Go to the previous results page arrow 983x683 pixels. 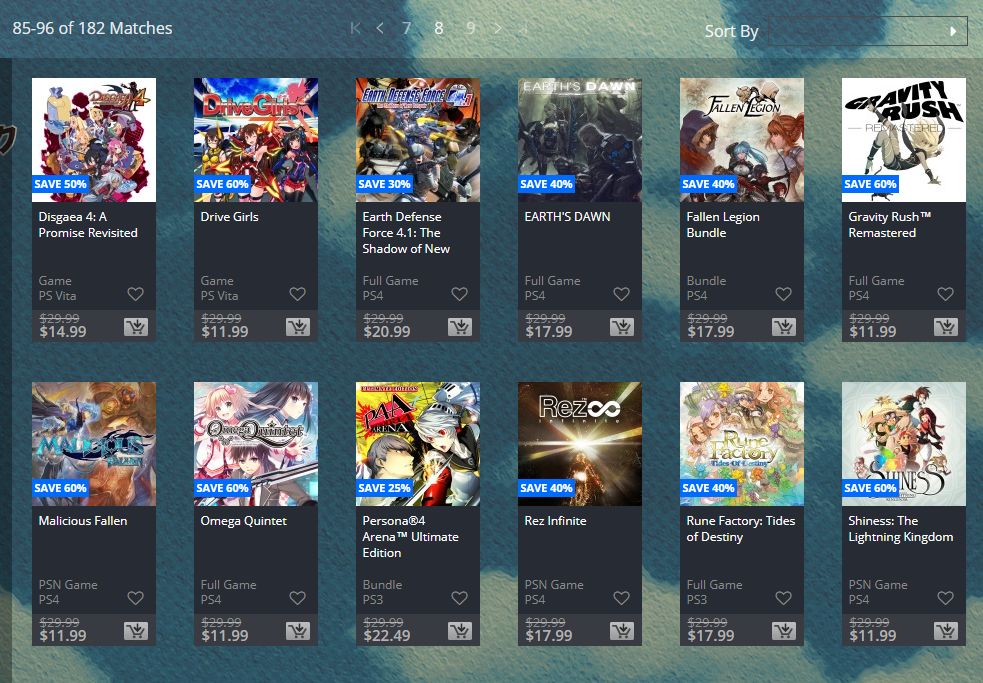pyautogui.click(x=380, y=28)
